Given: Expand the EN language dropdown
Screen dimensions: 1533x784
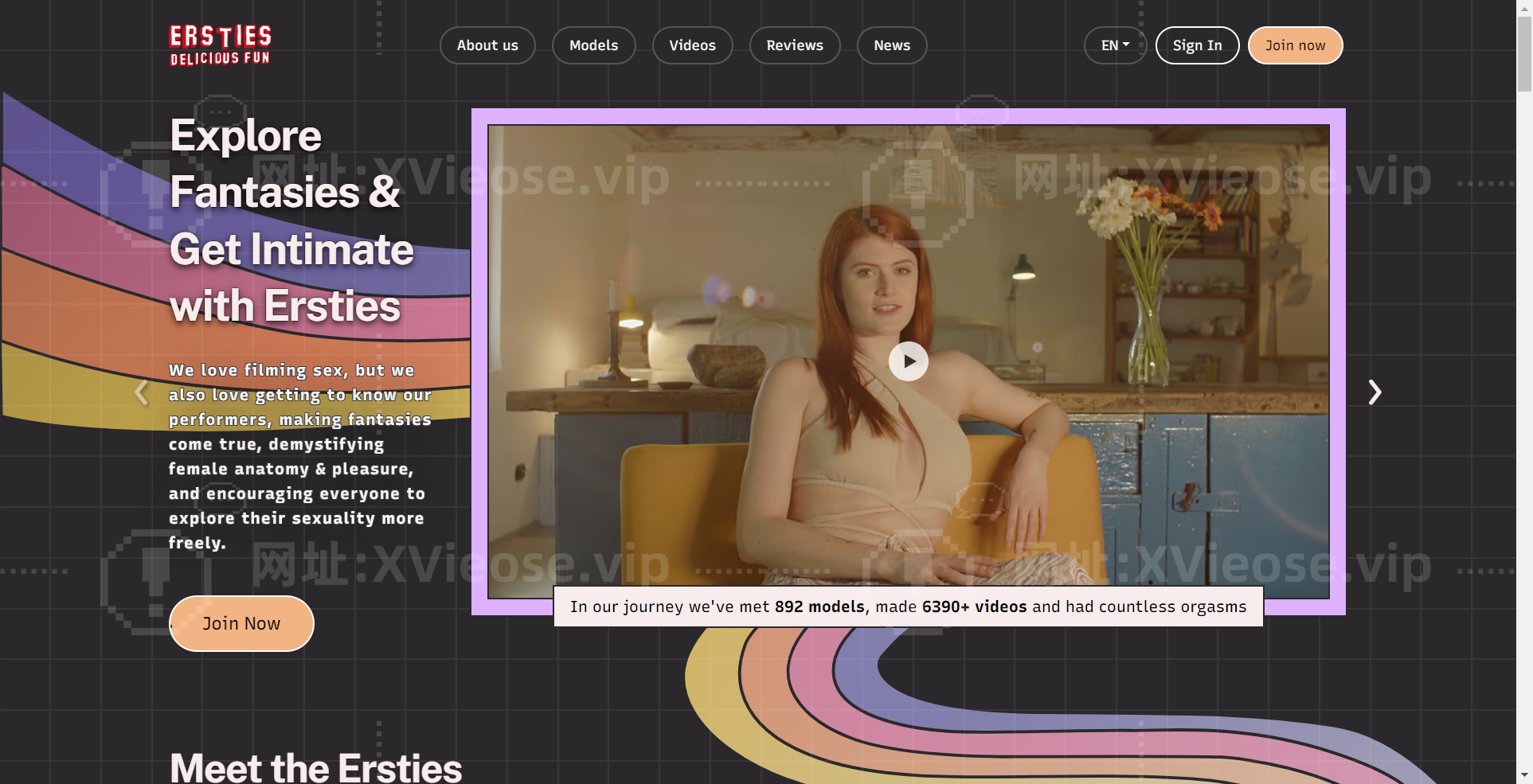Looking at the screenshot, I should [1115, 45].
